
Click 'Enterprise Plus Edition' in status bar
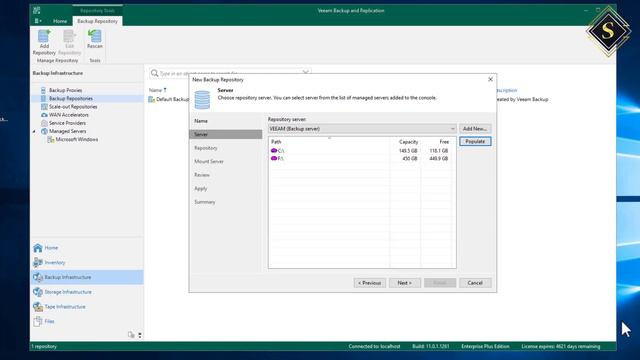click(485, 346)
